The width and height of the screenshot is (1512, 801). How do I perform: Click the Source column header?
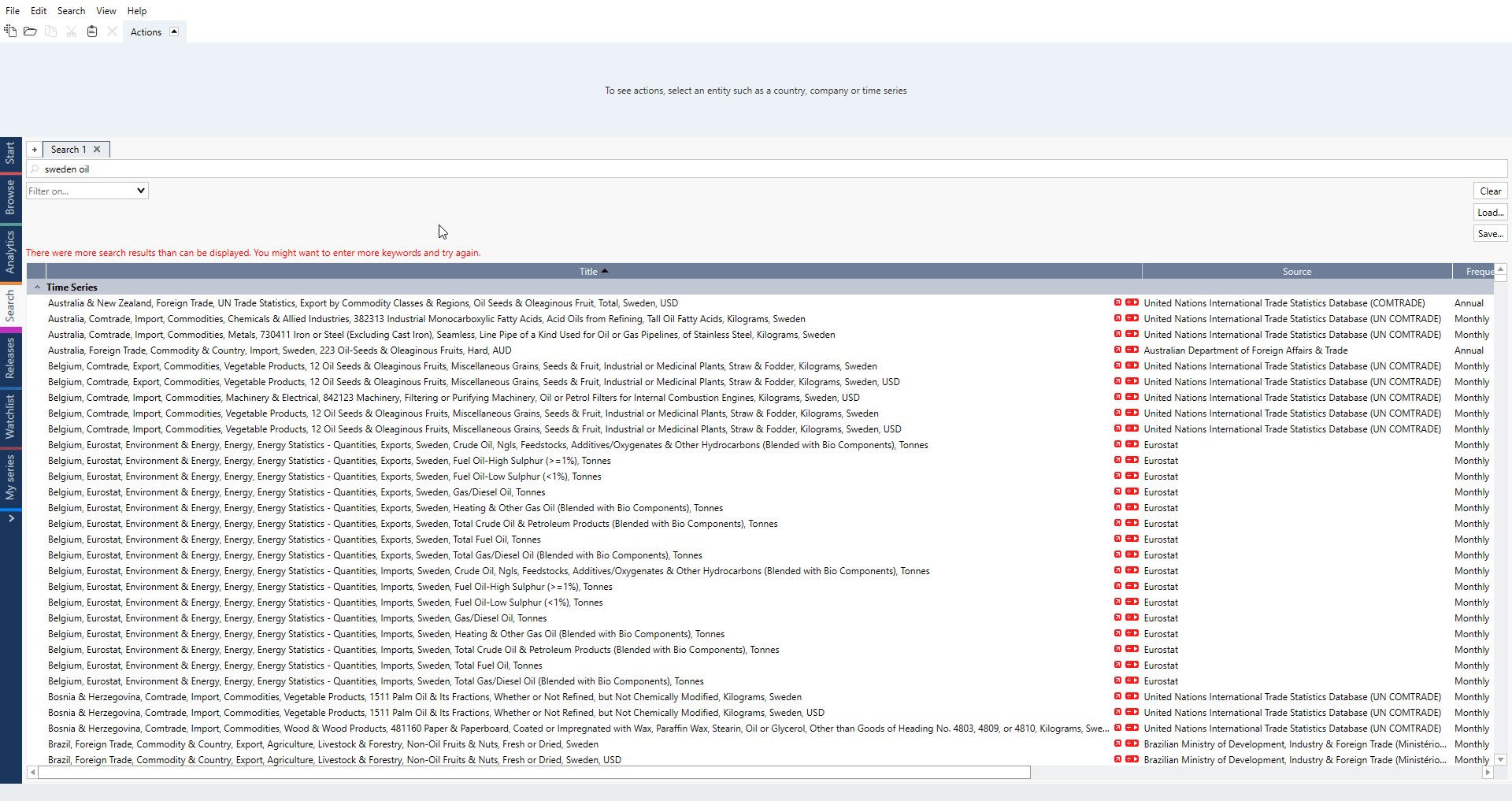pos(1297,271)
